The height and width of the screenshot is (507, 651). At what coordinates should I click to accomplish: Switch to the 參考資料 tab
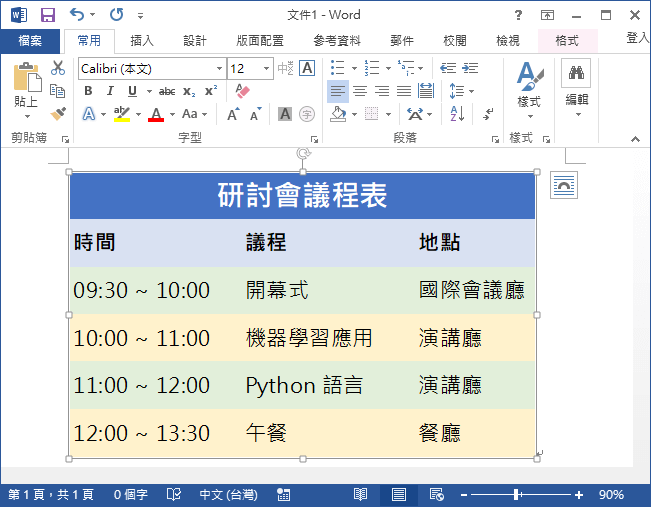[337, 41]
